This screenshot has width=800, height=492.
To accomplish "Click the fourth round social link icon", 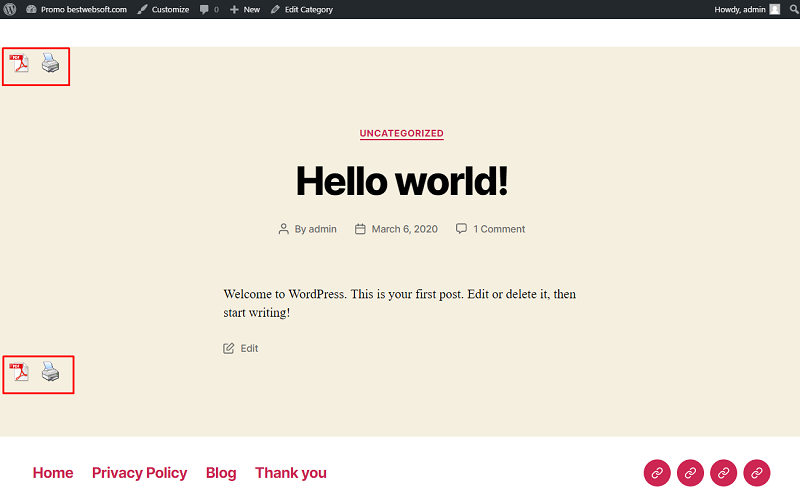I will tap(757, 473).
